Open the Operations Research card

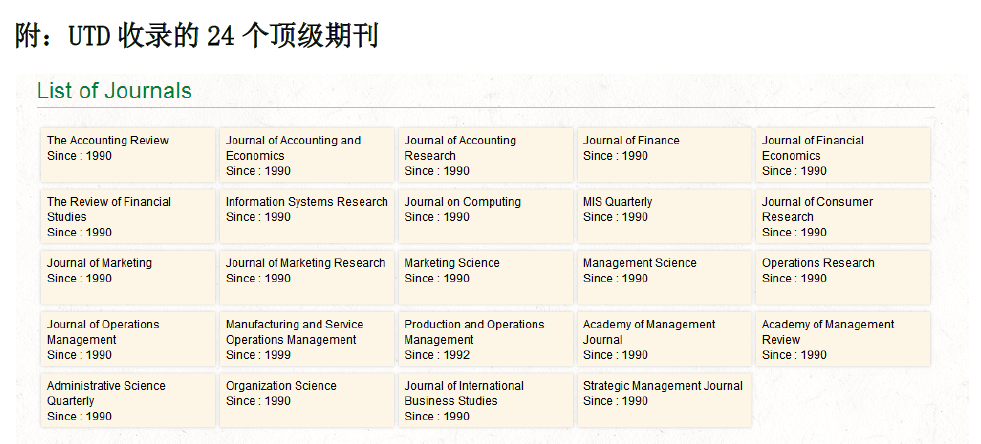pyautogui.click(x=843, y=278)
